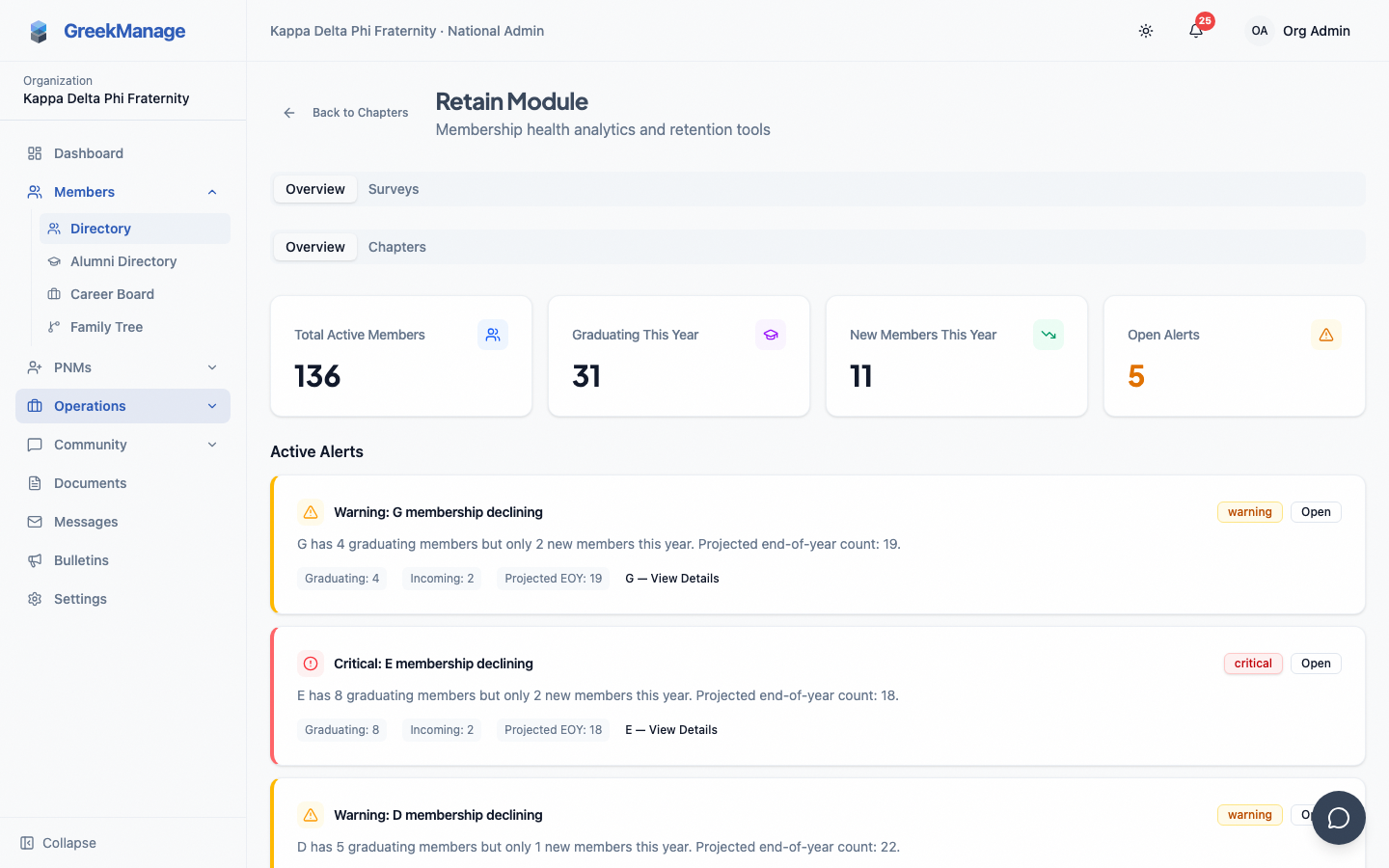The width and height of the screenshot is (1389, 868).
Task: Collapse the sidebar with Collapse button
Action: [58, 843]
